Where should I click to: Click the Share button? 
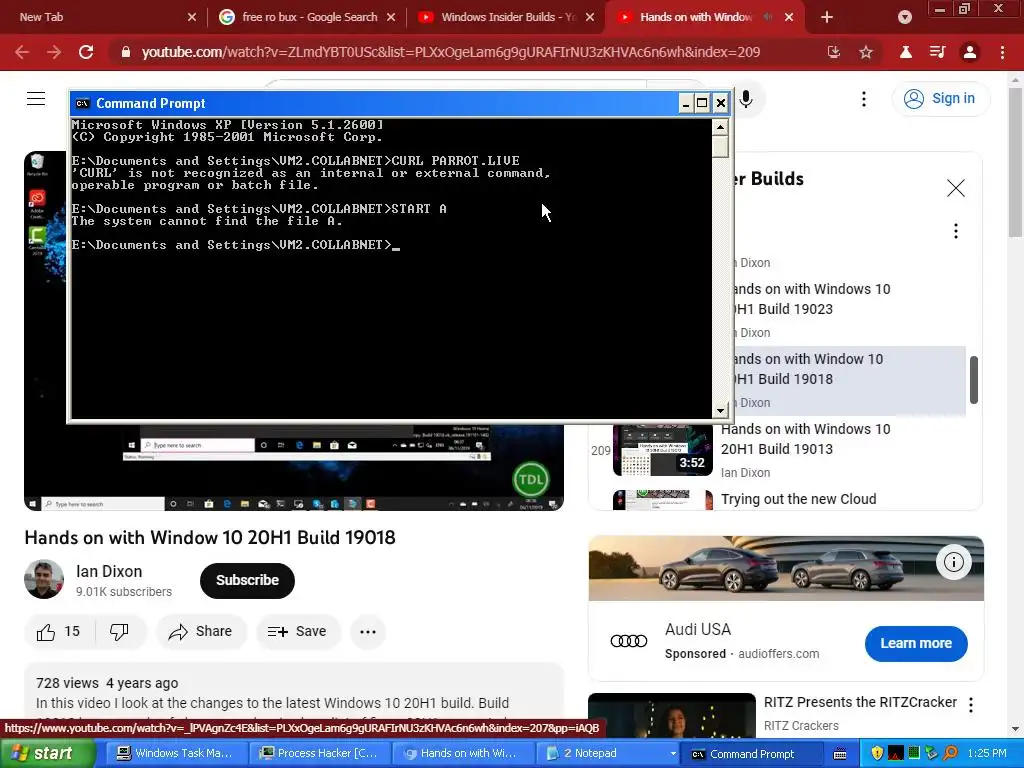tap(200, 632)
